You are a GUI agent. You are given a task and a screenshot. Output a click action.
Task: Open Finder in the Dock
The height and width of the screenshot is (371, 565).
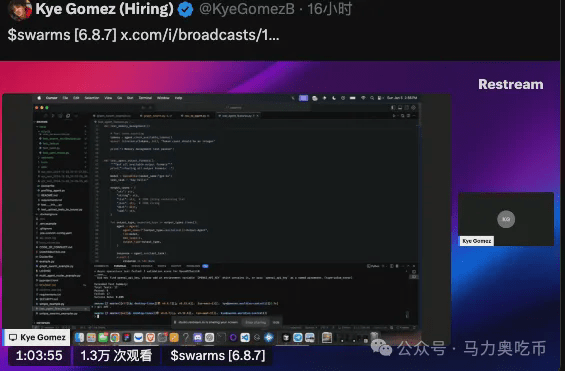[x=80, y=338]
